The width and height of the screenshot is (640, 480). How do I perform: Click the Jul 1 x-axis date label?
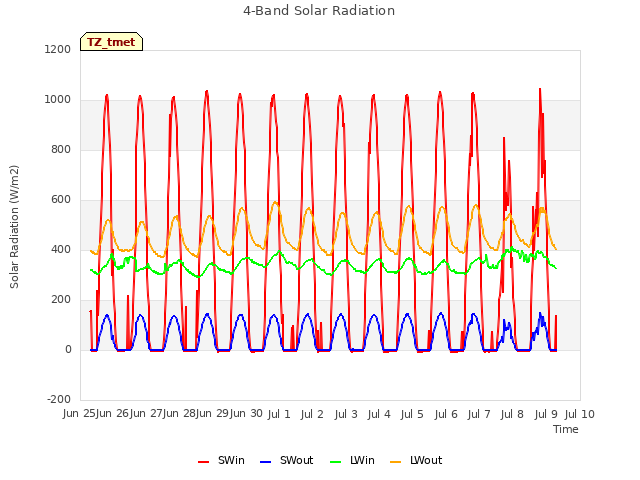click(x=279, y=415)
